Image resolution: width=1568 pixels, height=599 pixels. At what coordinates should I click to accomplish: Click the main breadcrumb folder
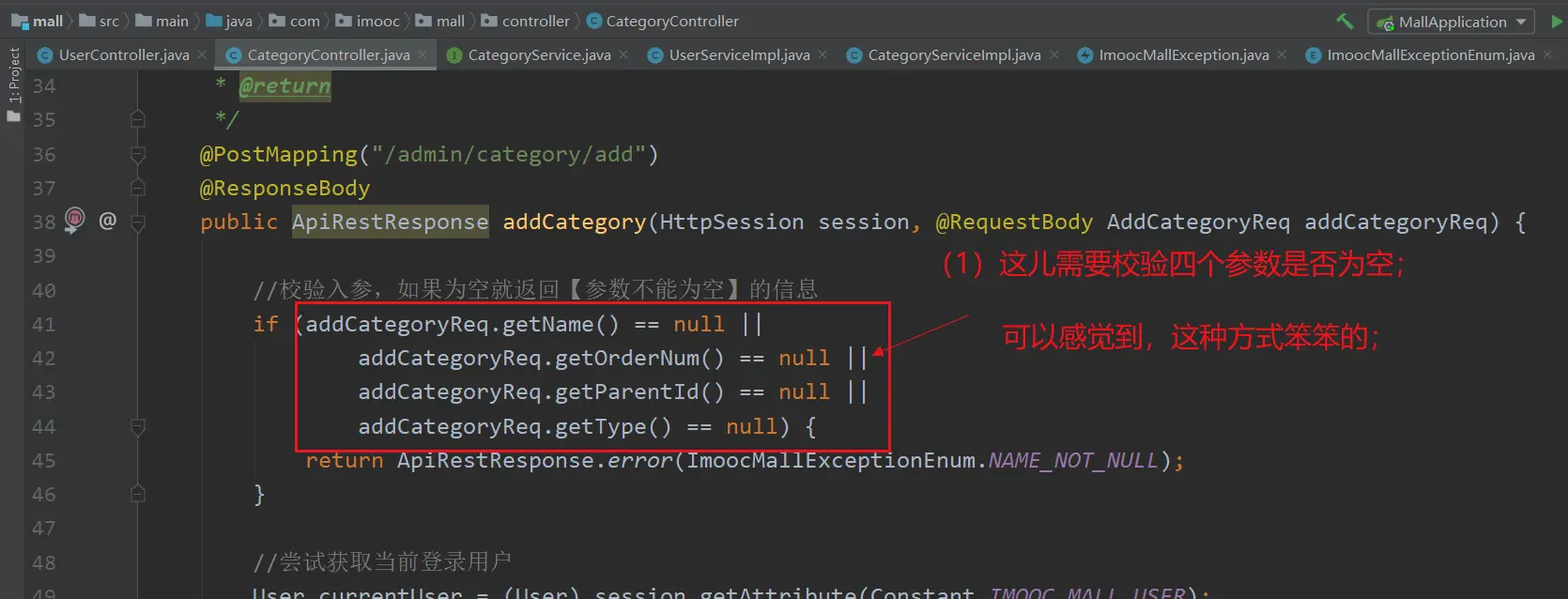pyautogui.click(x=162, y=21)
